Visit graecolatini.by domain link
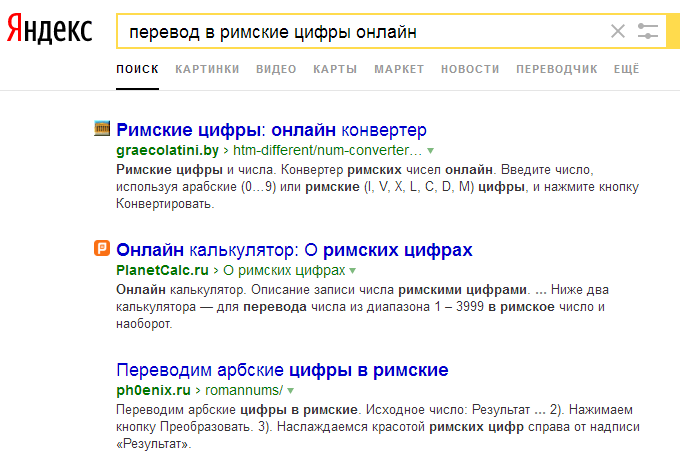This screenshot has width=680, height=465. click(167, 150)
